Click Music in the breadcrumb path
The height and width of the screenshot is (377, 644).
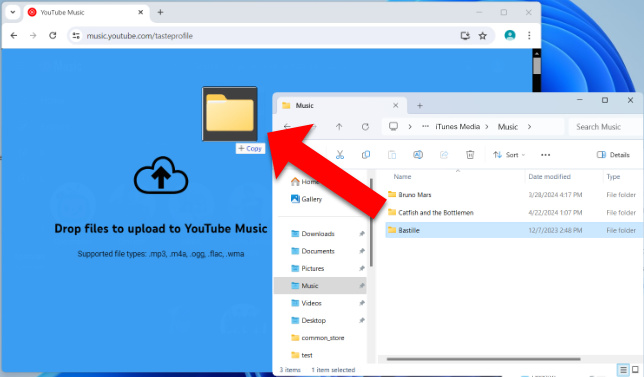pos(508,126)
